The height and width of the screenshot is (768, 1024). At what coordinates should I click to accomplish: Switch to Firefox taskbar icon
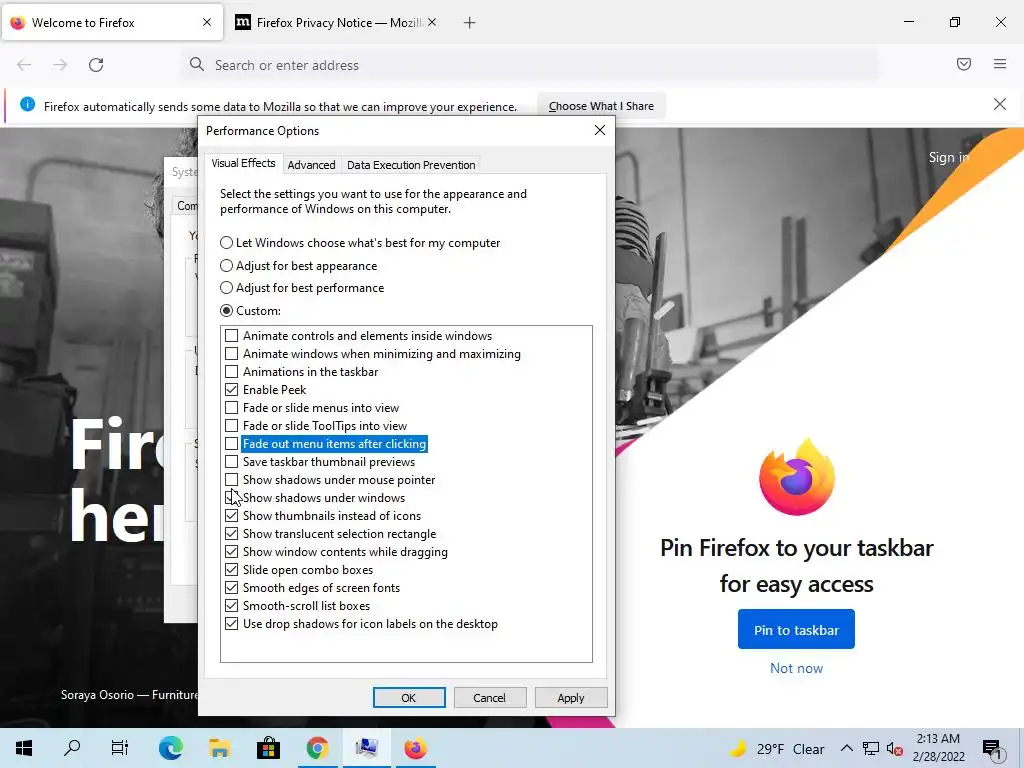click(x=415, y=748)
